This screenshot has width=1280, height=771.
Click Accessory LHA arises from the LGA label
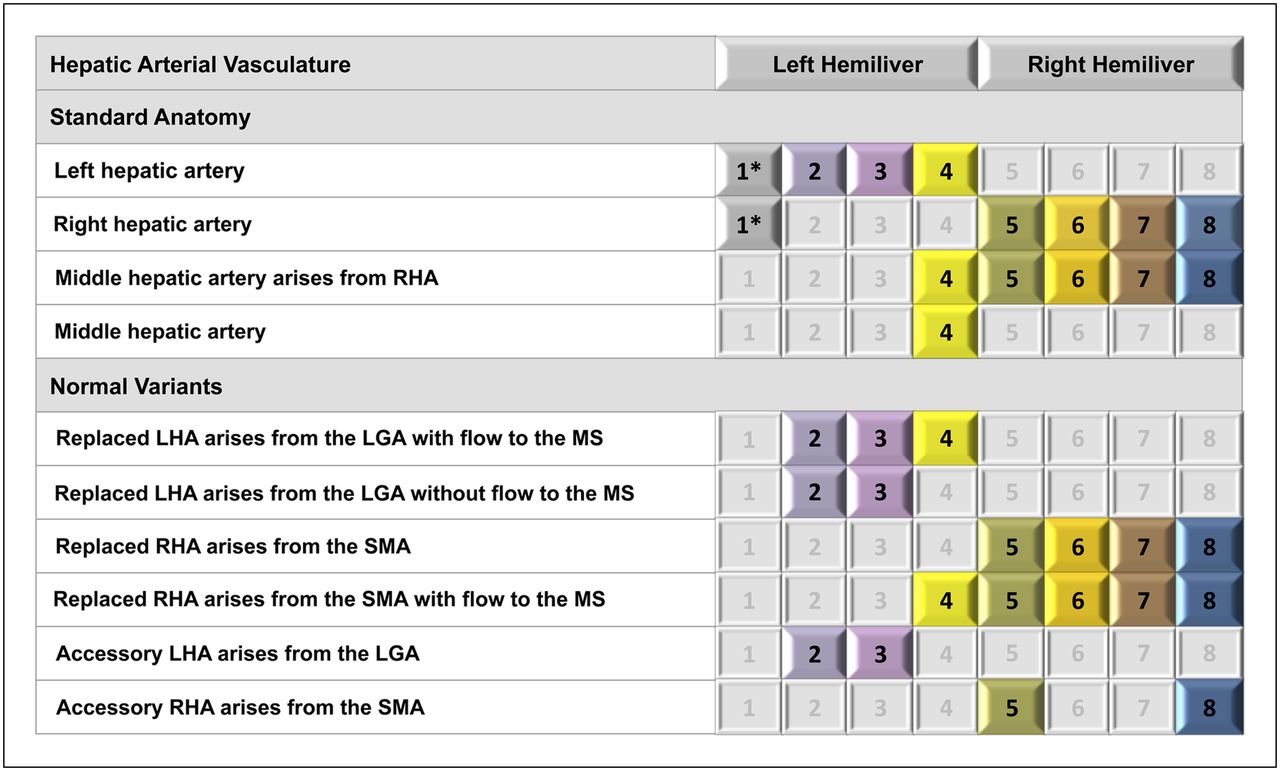coord(238,654)
